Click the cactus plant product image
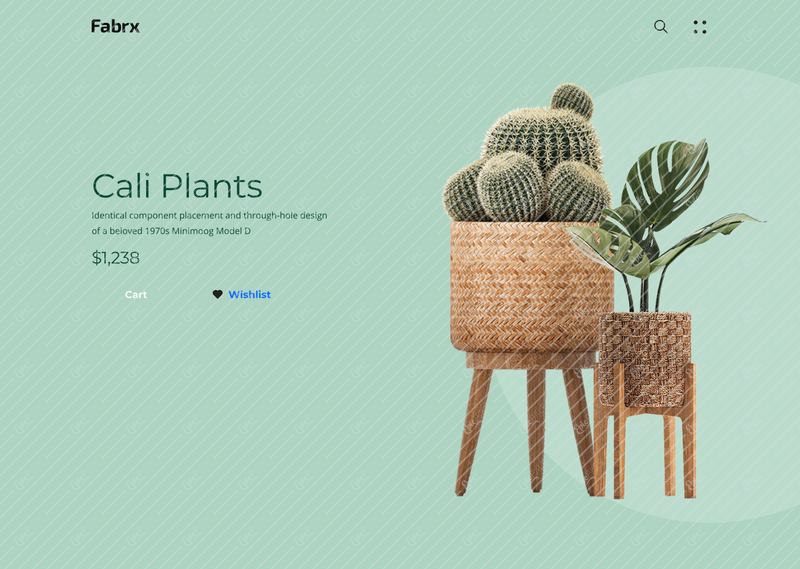Screen dimensions: 800x569 click(x=529, y=290)
